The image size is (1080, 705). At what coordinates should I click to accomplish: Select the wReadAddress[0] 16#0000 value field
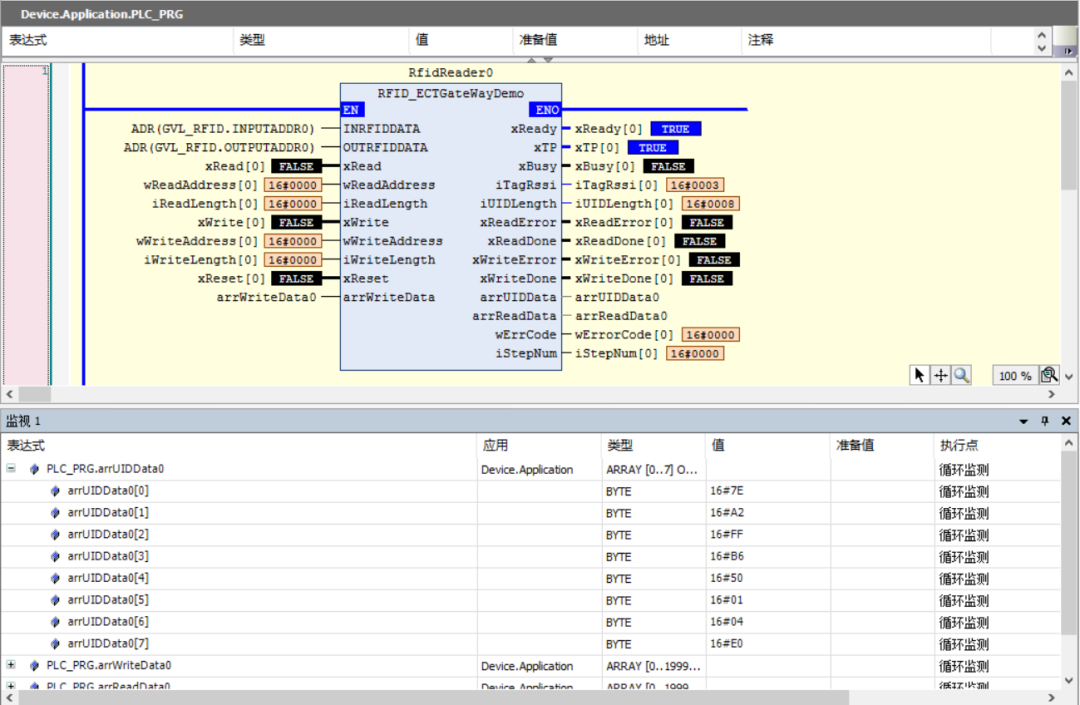[293, 185]
